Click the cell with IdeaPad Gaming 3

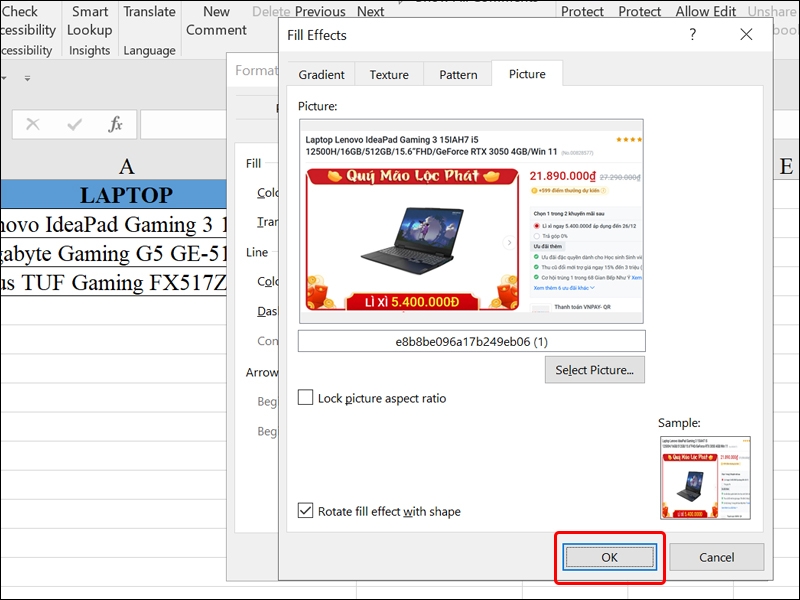114,224
